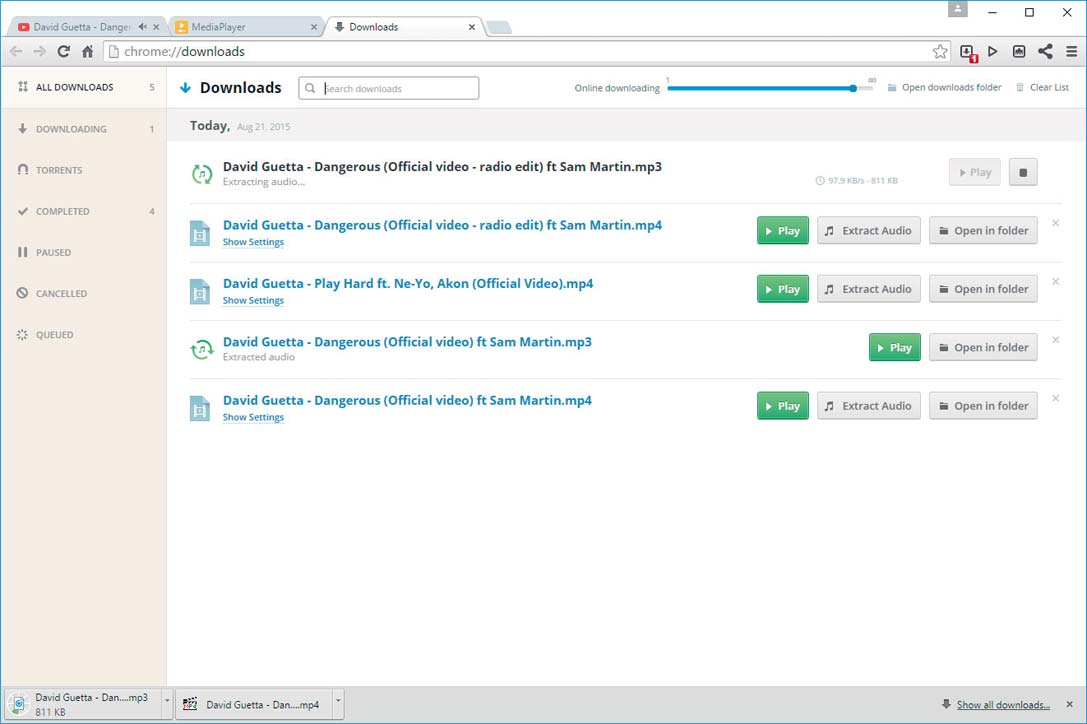1087x724 pixels.
Task: Click the extracted audio icon for Dangerous mp3
Action: point(202,349)
